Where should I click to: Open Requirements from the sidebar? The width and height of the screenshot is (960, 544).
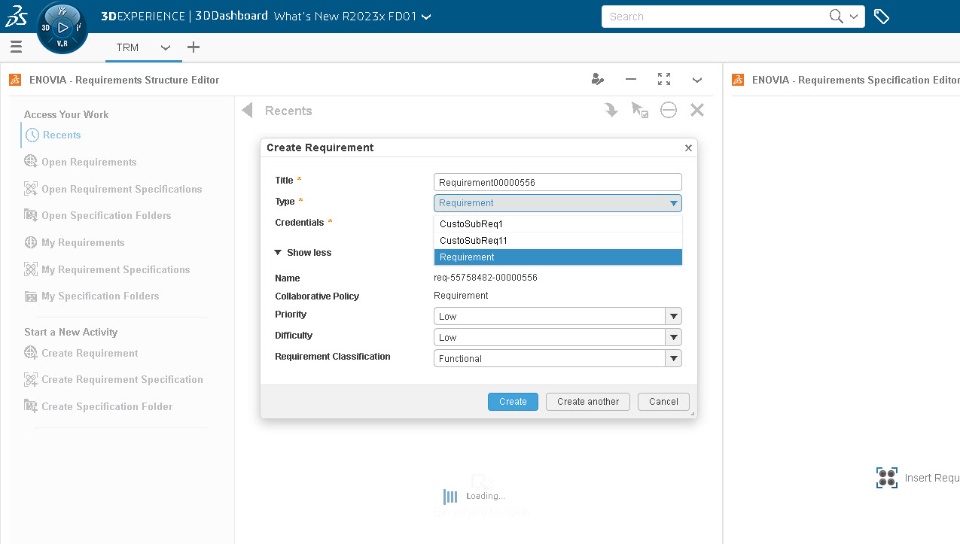pyautogui.click(x=89, y=162)
